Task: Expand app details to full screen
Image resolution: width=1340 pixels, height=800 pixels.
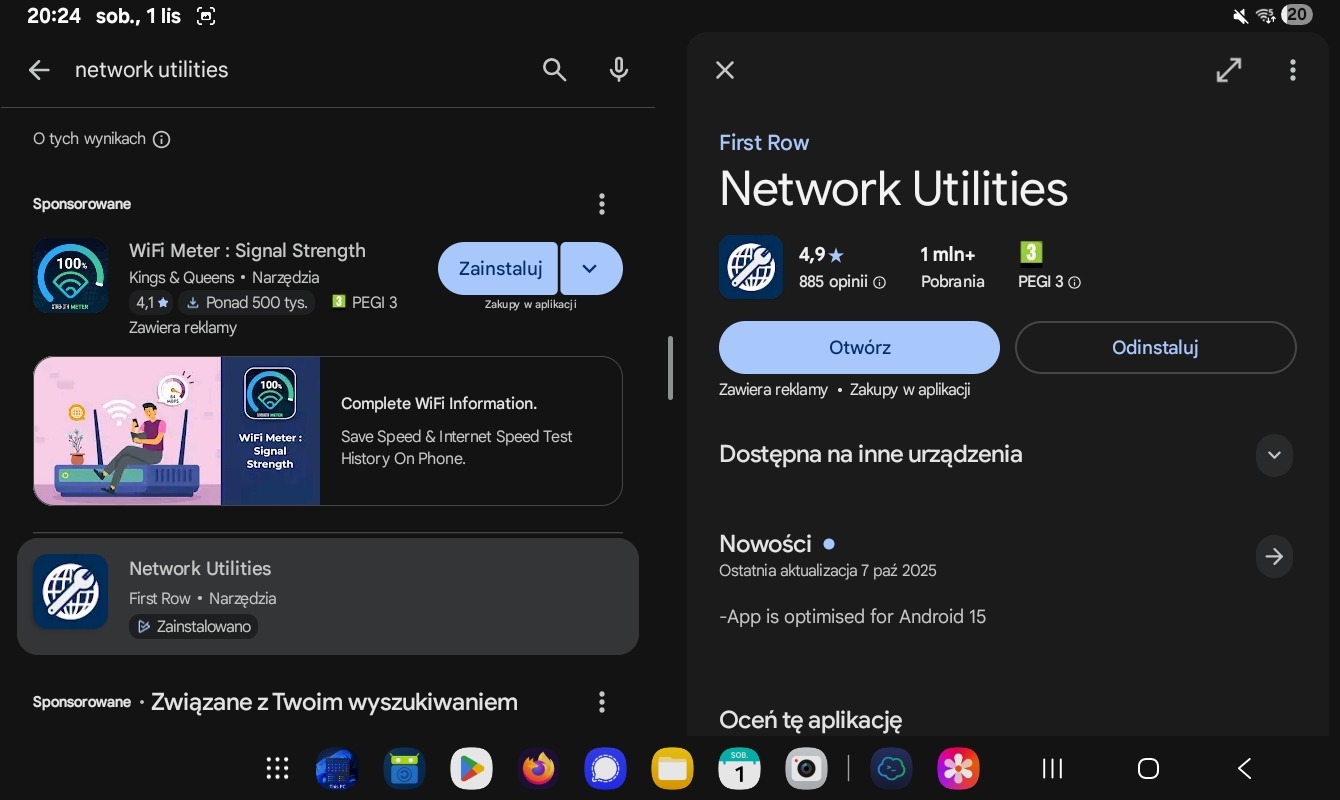Action: (x=1228, y=70)
